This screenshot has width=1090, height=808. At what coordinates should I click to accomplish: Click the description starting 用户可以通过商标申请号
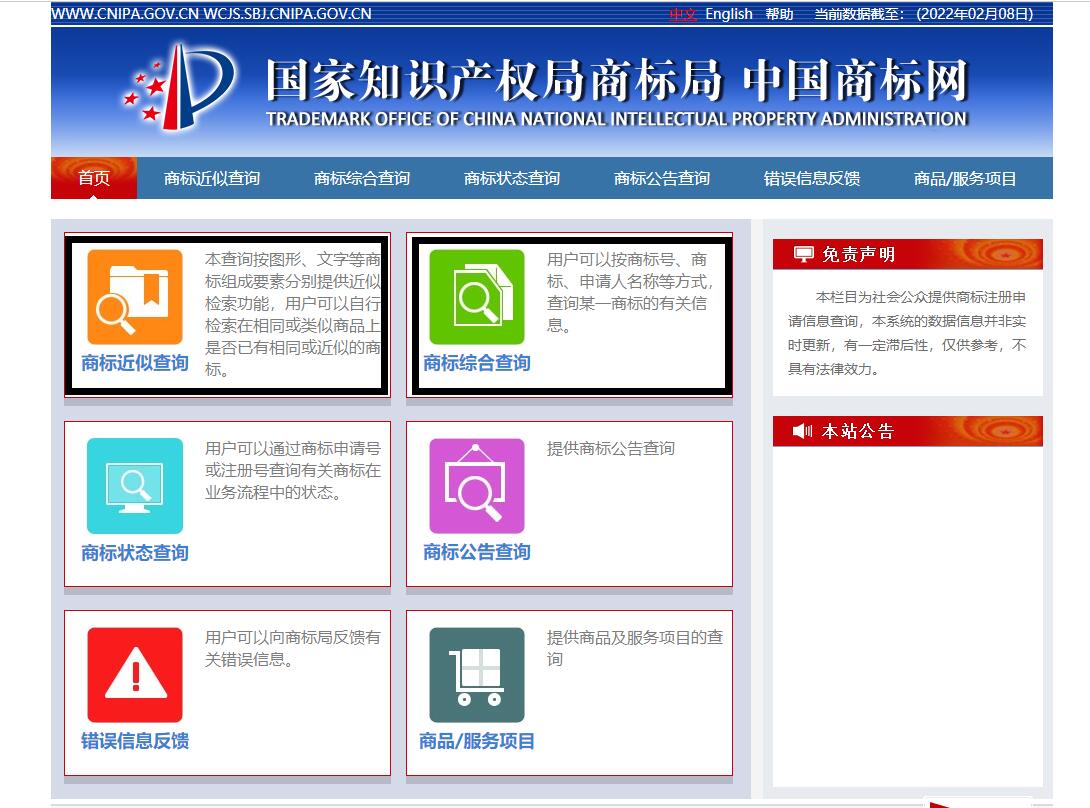coord(293,471)
